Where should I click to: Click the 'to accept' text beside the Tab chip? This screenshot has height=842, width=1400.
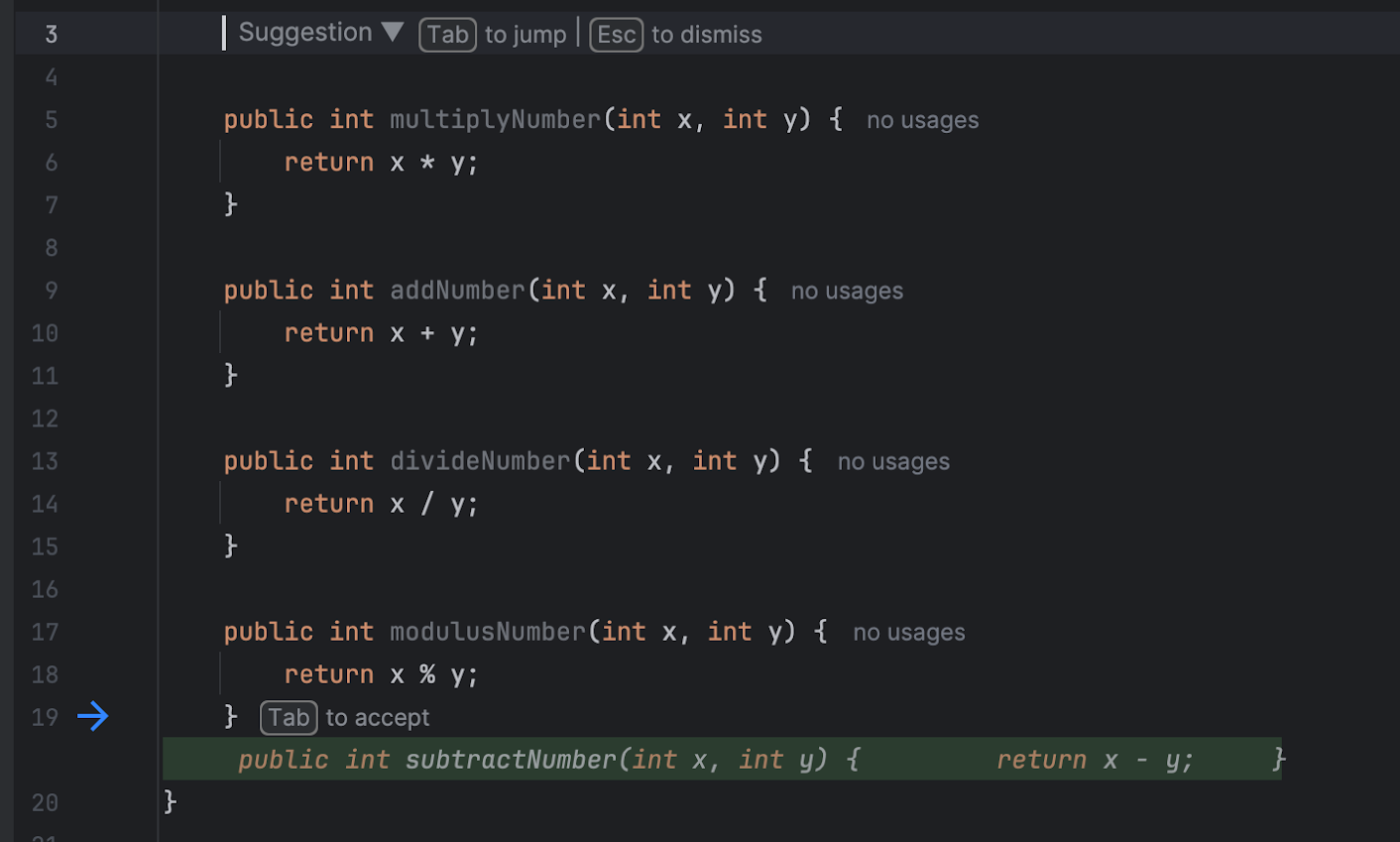point(378,717)
